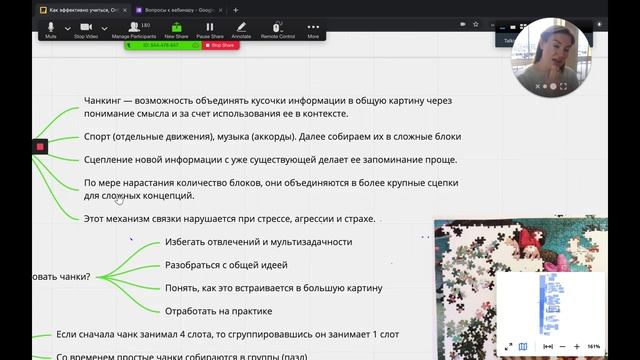Click the grid view icon in floating Zoom panel
The height and width of the screenshot is (360, 640).
pos(523,27)
